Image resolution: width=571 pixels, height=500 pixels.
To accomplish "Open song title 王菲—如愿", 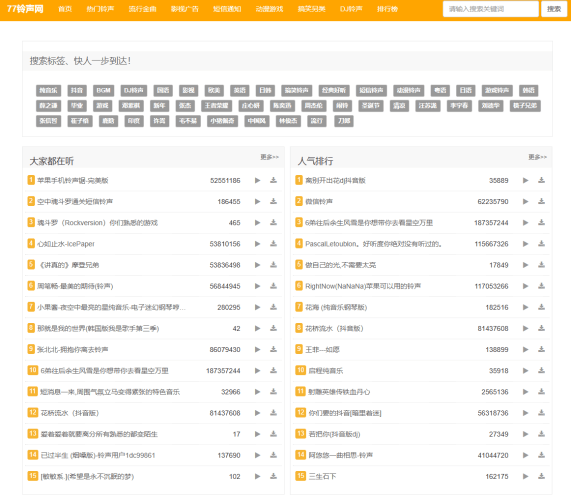I will (322, 350).
